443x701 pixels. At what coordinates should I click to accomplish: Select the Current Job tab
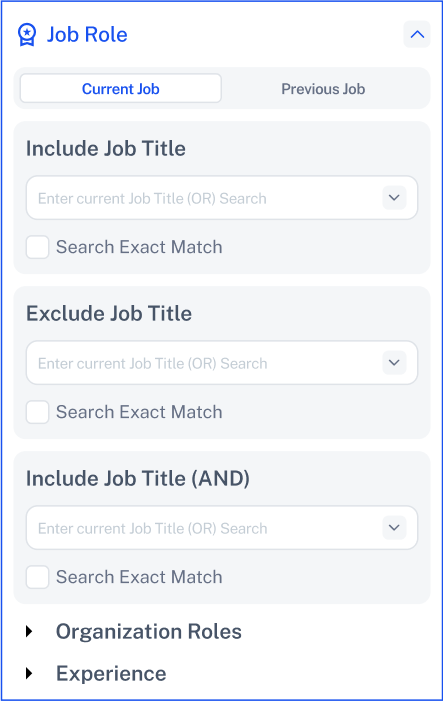tap(121, 89)
